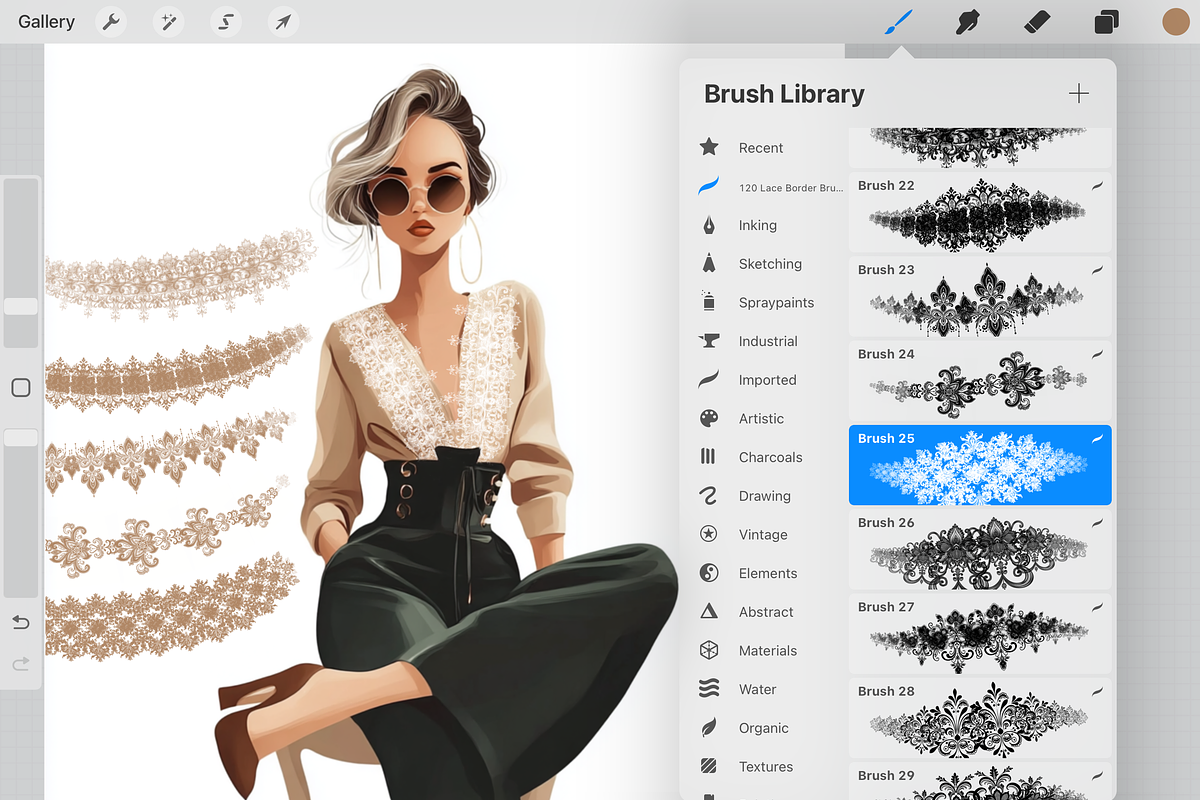Click the Inking pen nib icon

(709, 225)
